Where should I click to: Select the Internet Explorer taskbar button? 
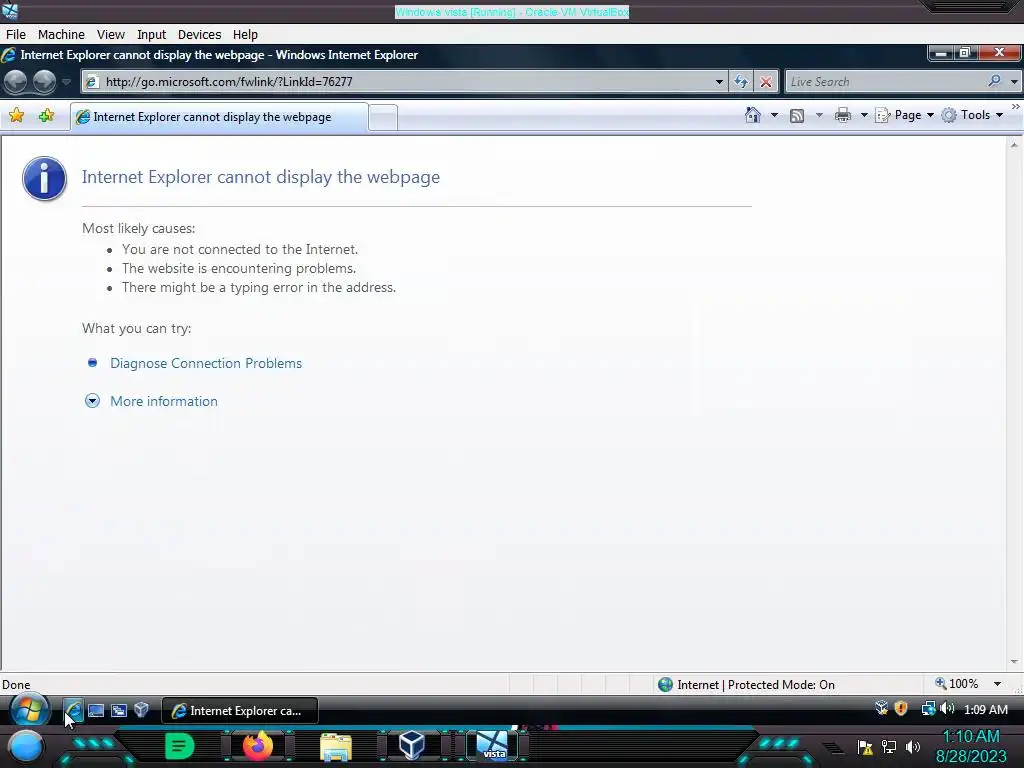tap(240, 711)
